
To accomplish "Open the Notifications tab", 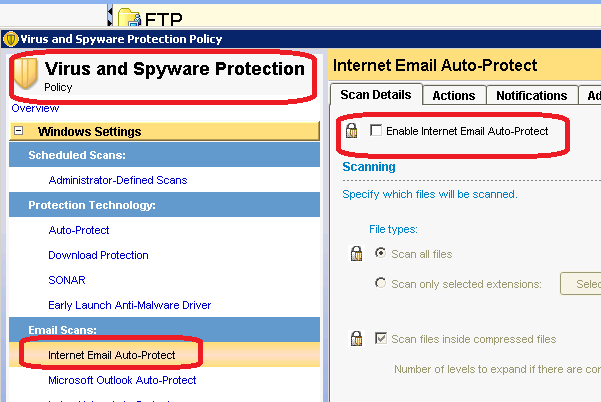I will tap(532, 95).
